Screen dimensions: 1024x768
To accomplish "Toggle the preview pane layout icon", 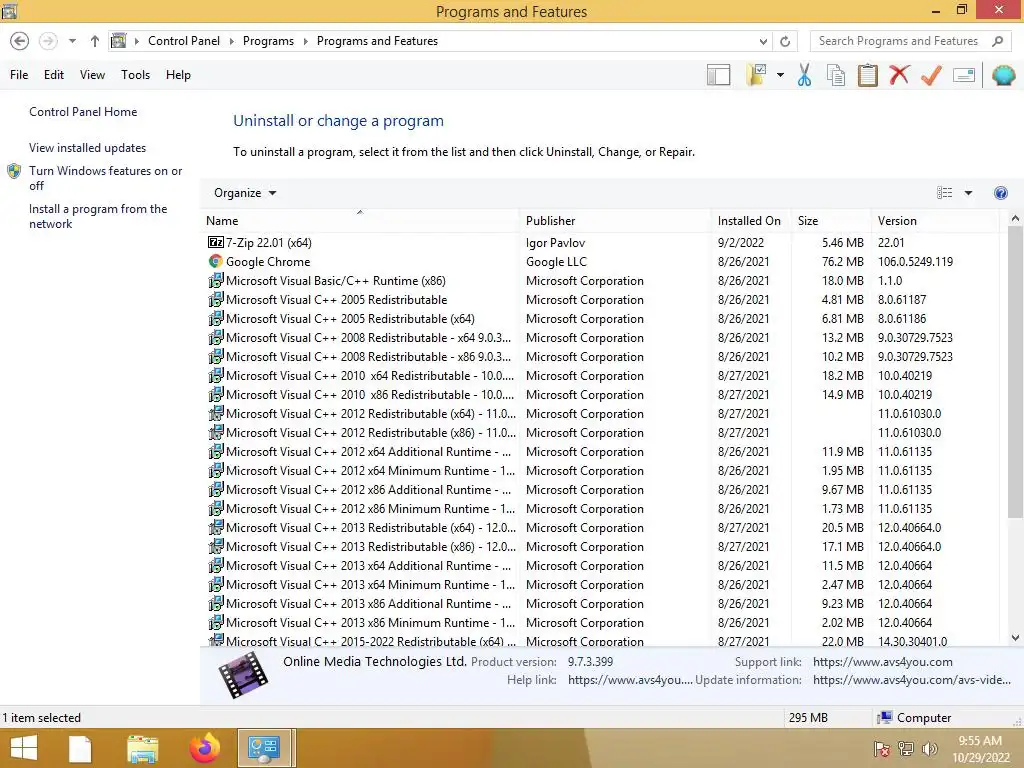I will pos(718,75).
